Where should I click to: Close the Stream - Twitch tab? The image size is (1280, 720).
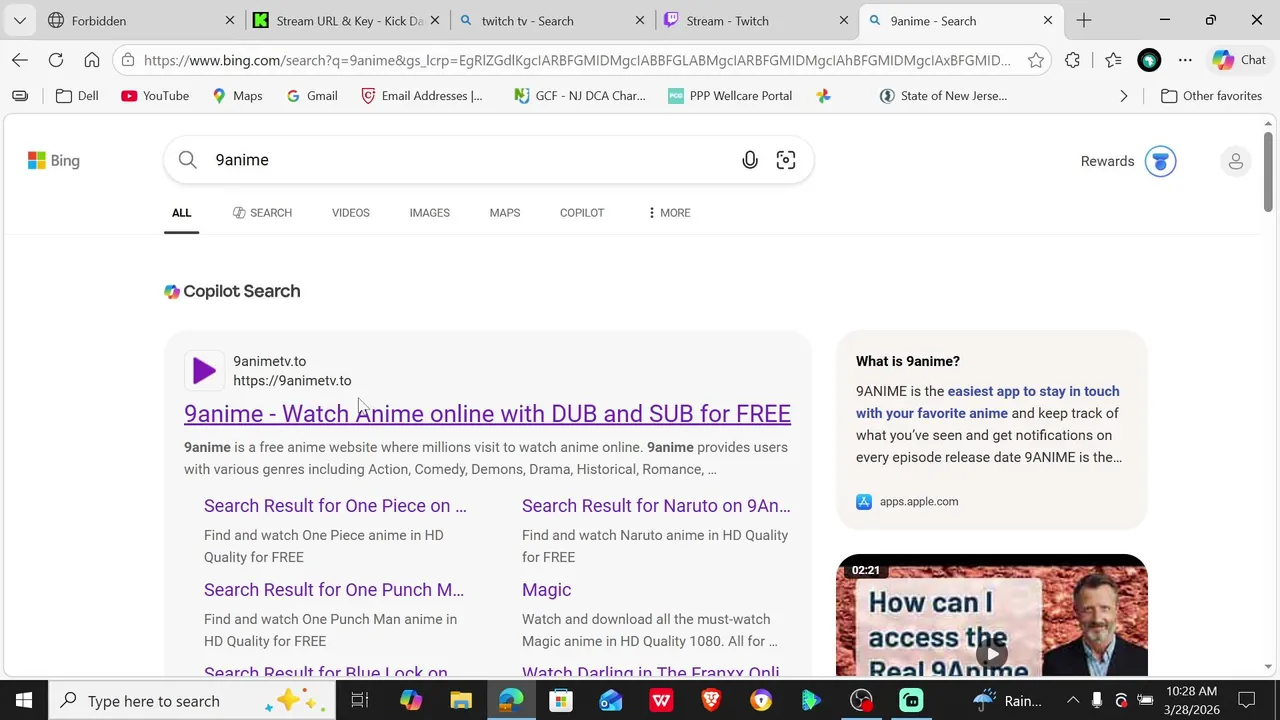(x=844, y=20)
